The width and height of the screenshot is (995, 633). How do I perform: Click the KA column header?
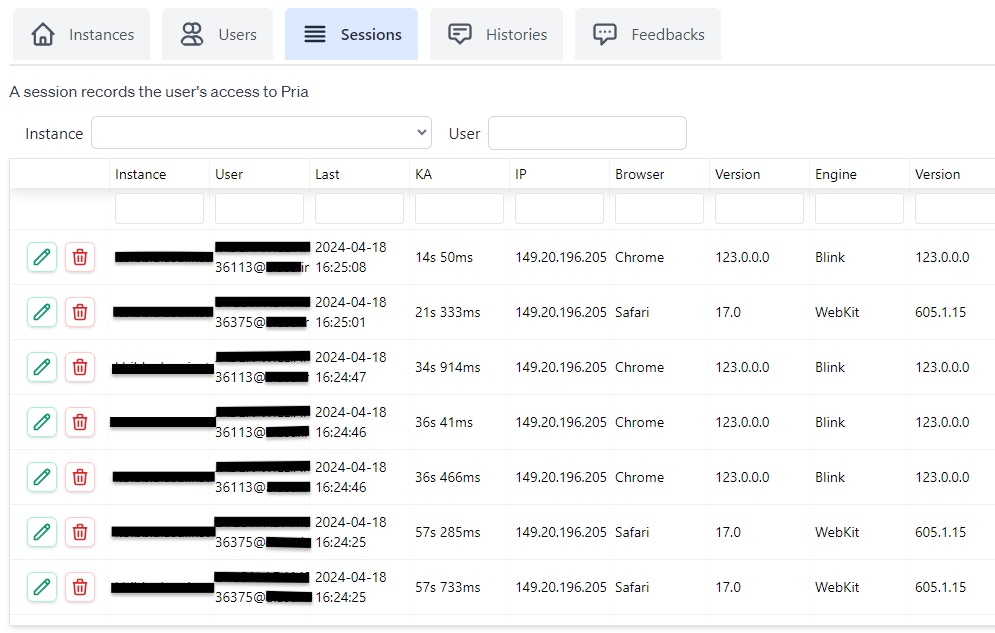coord(421,174)
